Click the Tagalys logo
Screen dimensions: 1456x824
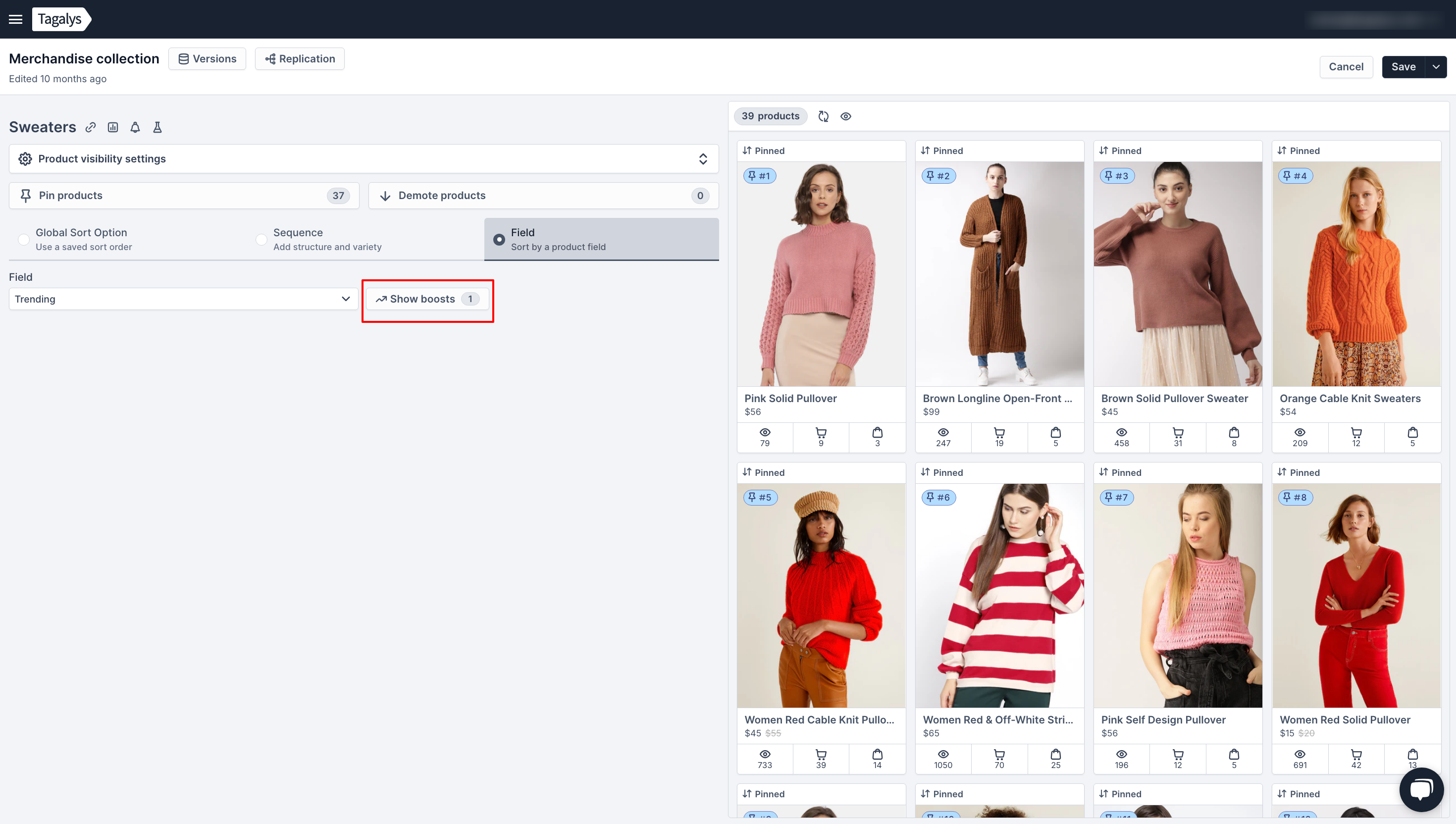pos(61,19)
